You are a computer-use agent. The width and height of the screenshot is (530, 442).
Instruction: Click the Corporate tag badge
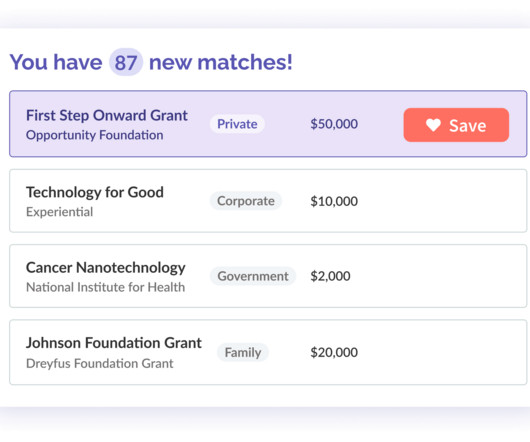pos(246,201)
